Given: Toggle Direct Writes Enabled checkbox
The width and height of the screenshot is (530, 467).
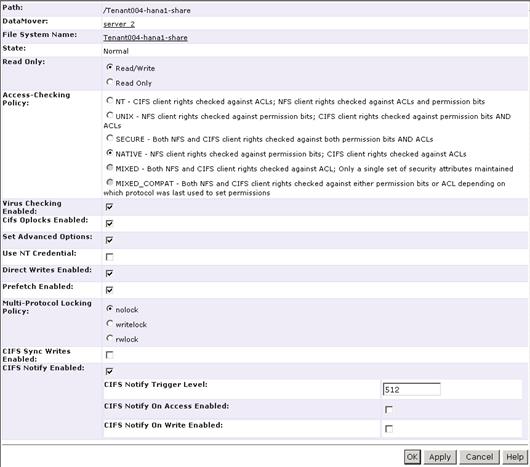Looking at the screenshot, I should [109, 273].
